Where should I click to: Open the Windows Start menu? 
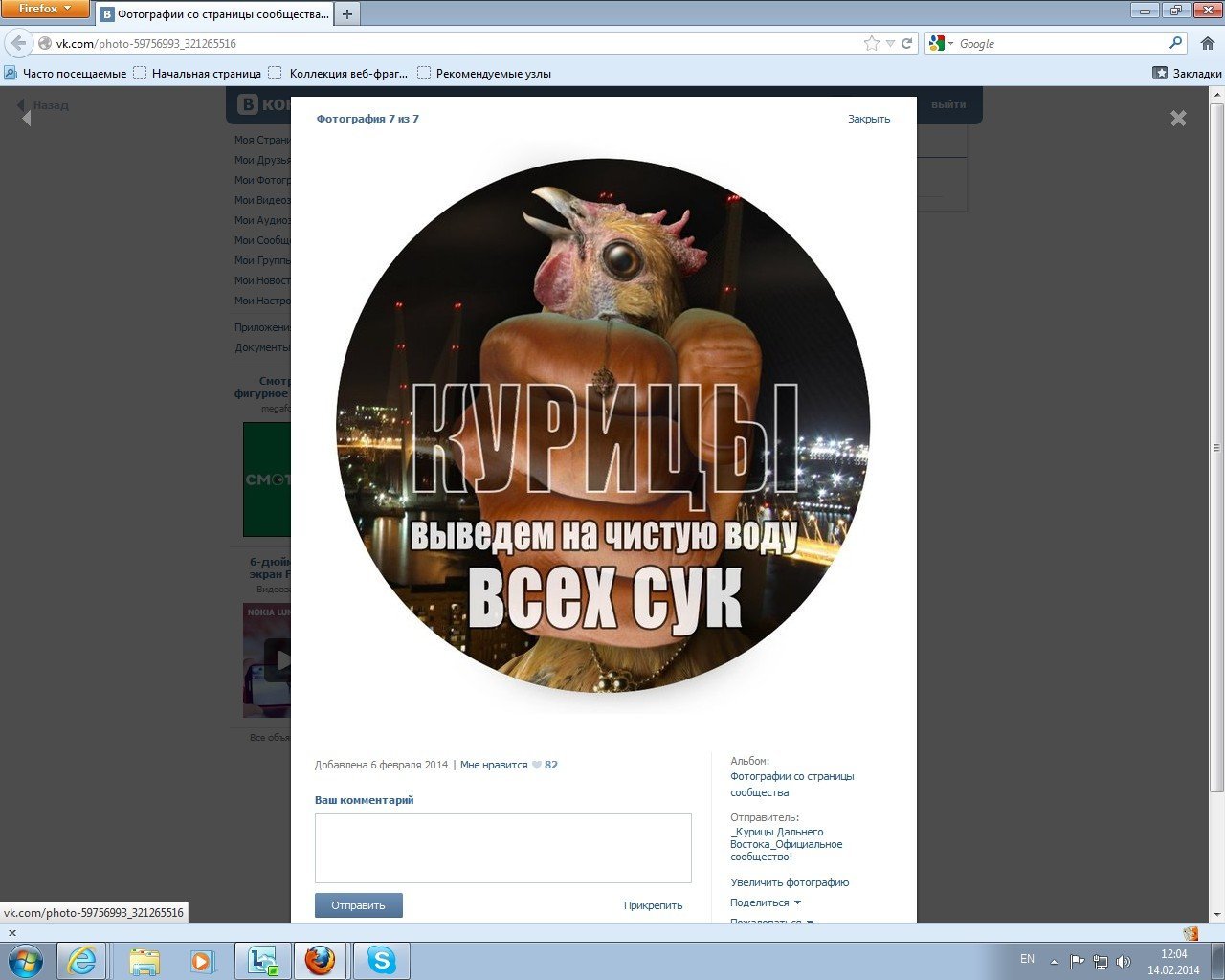click(26, 960)
